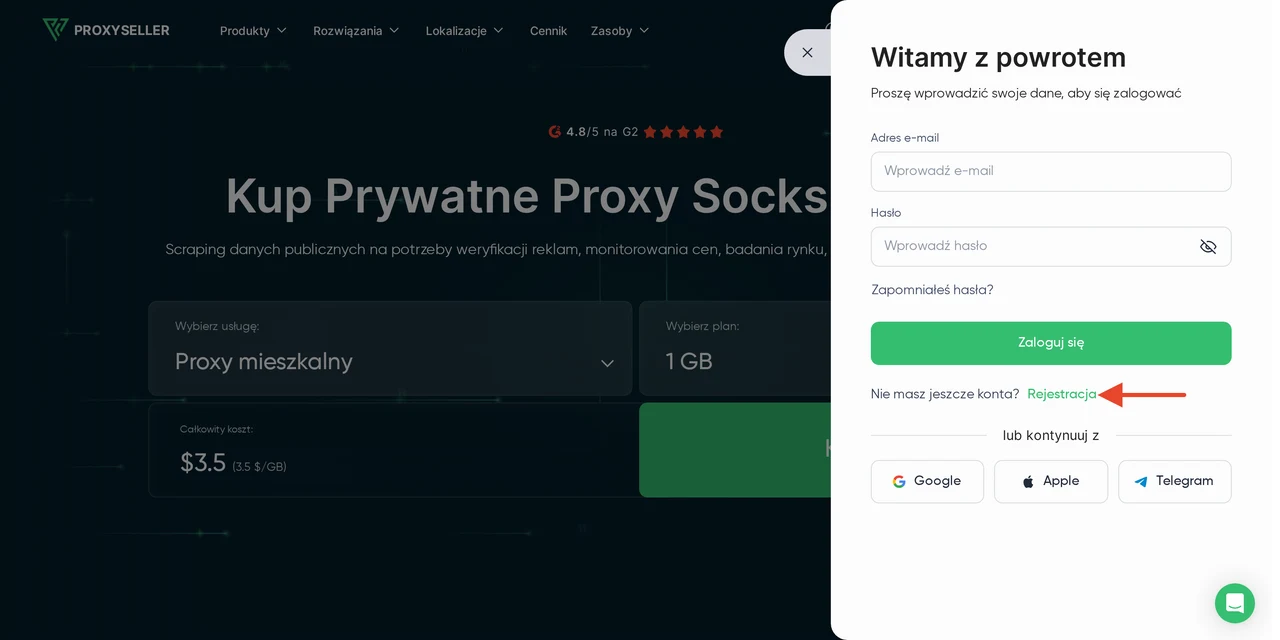Sign in with Google
The width and height of the screenshot is (1280, 640).
pos(927,481)
